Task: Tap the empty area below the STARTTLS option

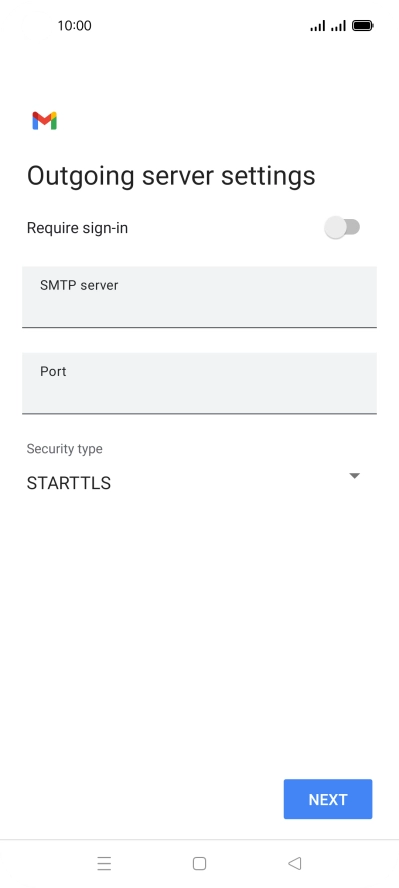Action: click(x=199, y=634)
